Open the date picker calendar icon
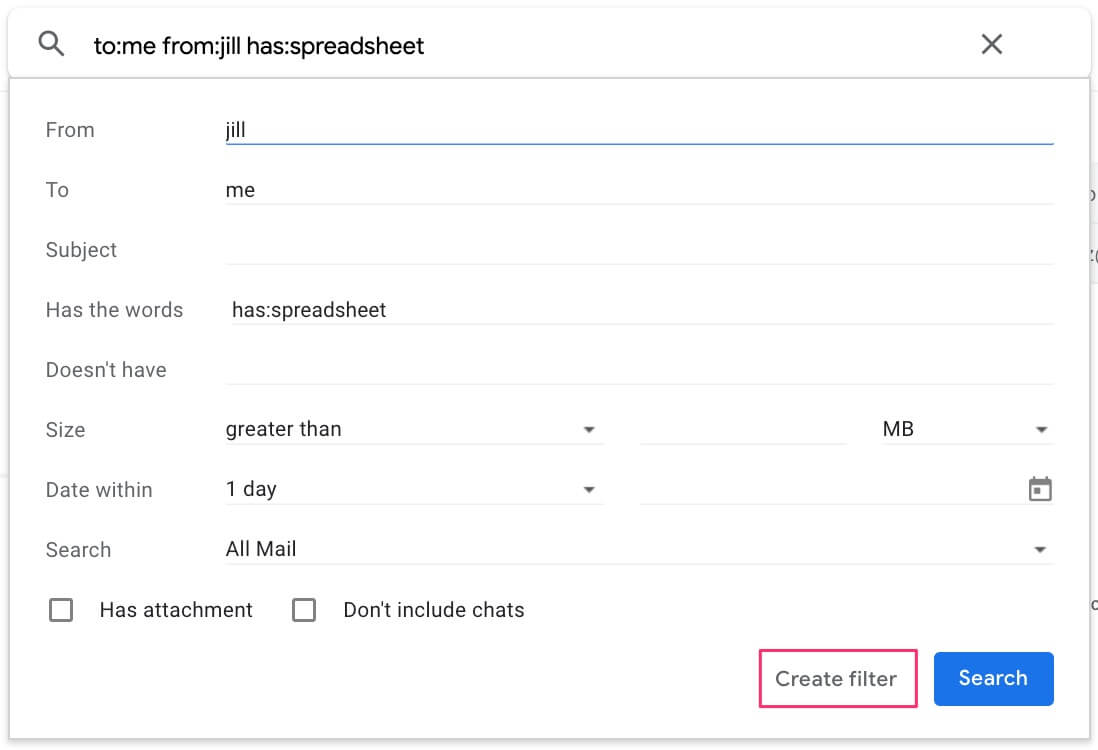1098x750 pixels. point(1040,489)
